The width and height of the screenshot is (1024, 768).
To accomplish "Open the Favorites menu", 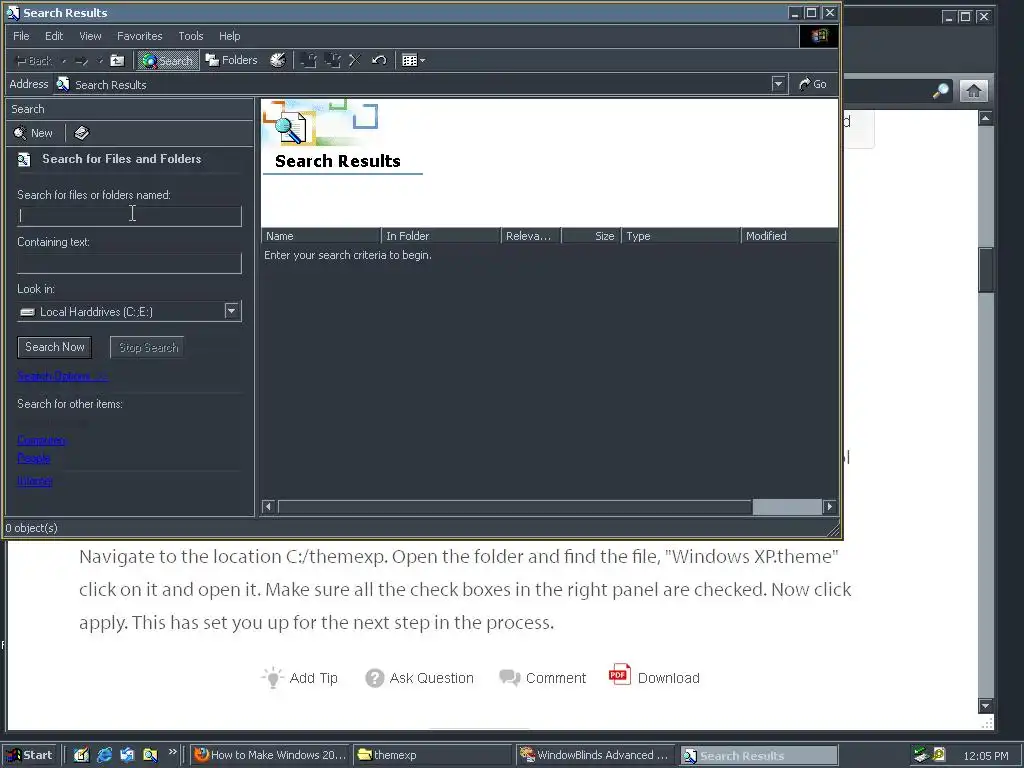I will point(139,36).
